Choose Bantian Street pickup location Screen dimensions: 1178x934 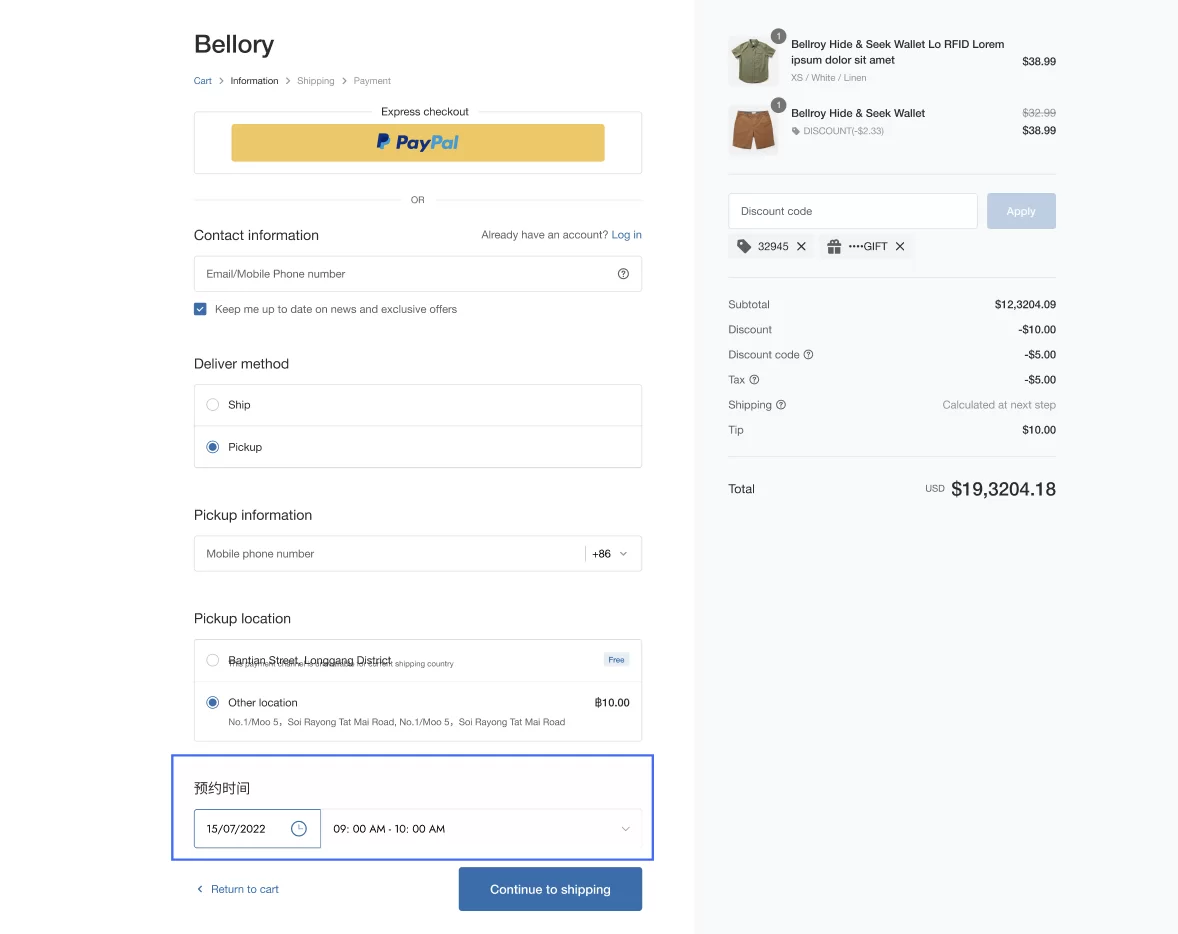pyautogui.click(x=213, y=660)
